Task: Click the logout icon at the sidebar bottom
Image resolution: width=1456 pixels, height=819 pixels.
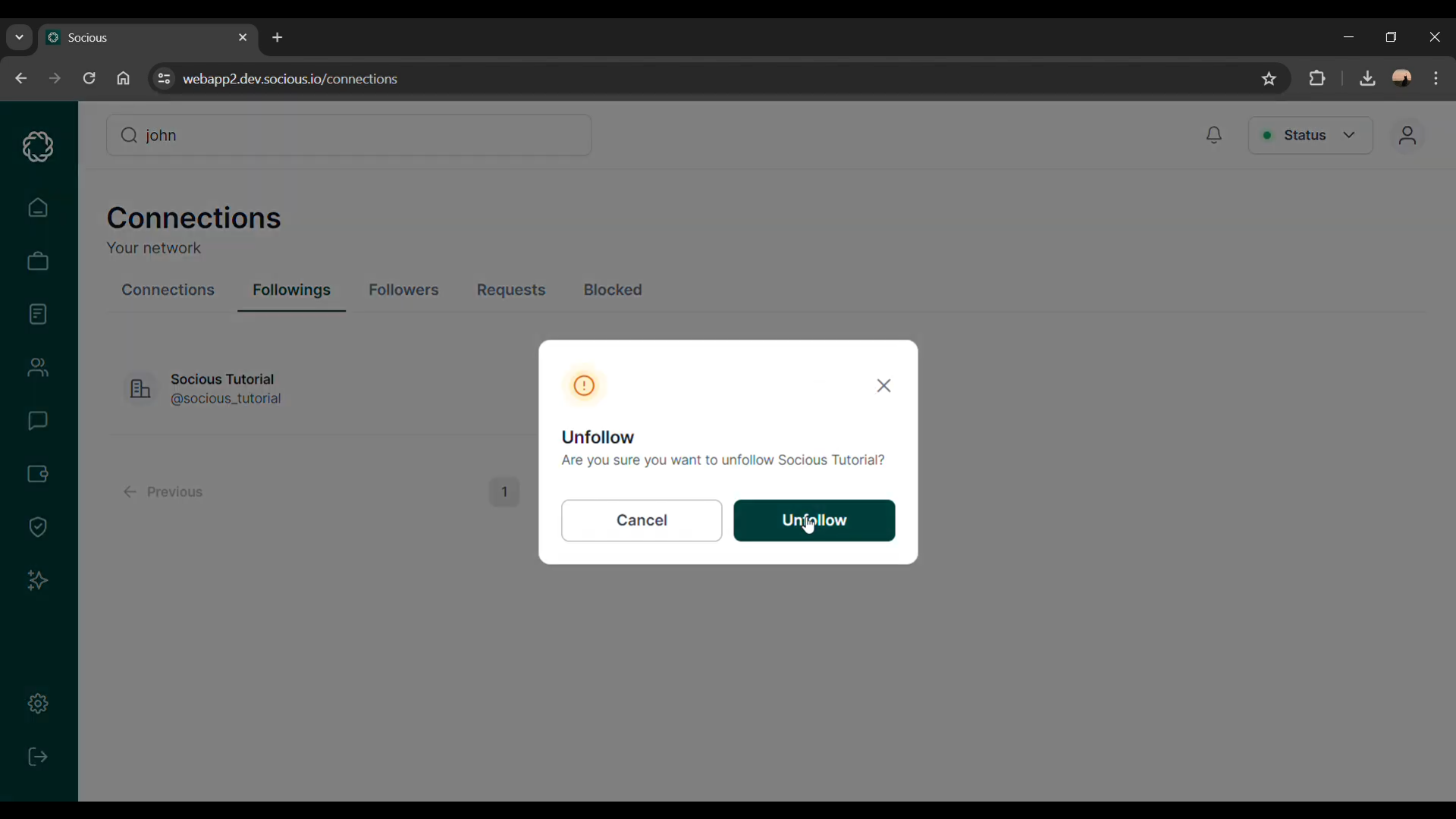Action: point(38,758)
